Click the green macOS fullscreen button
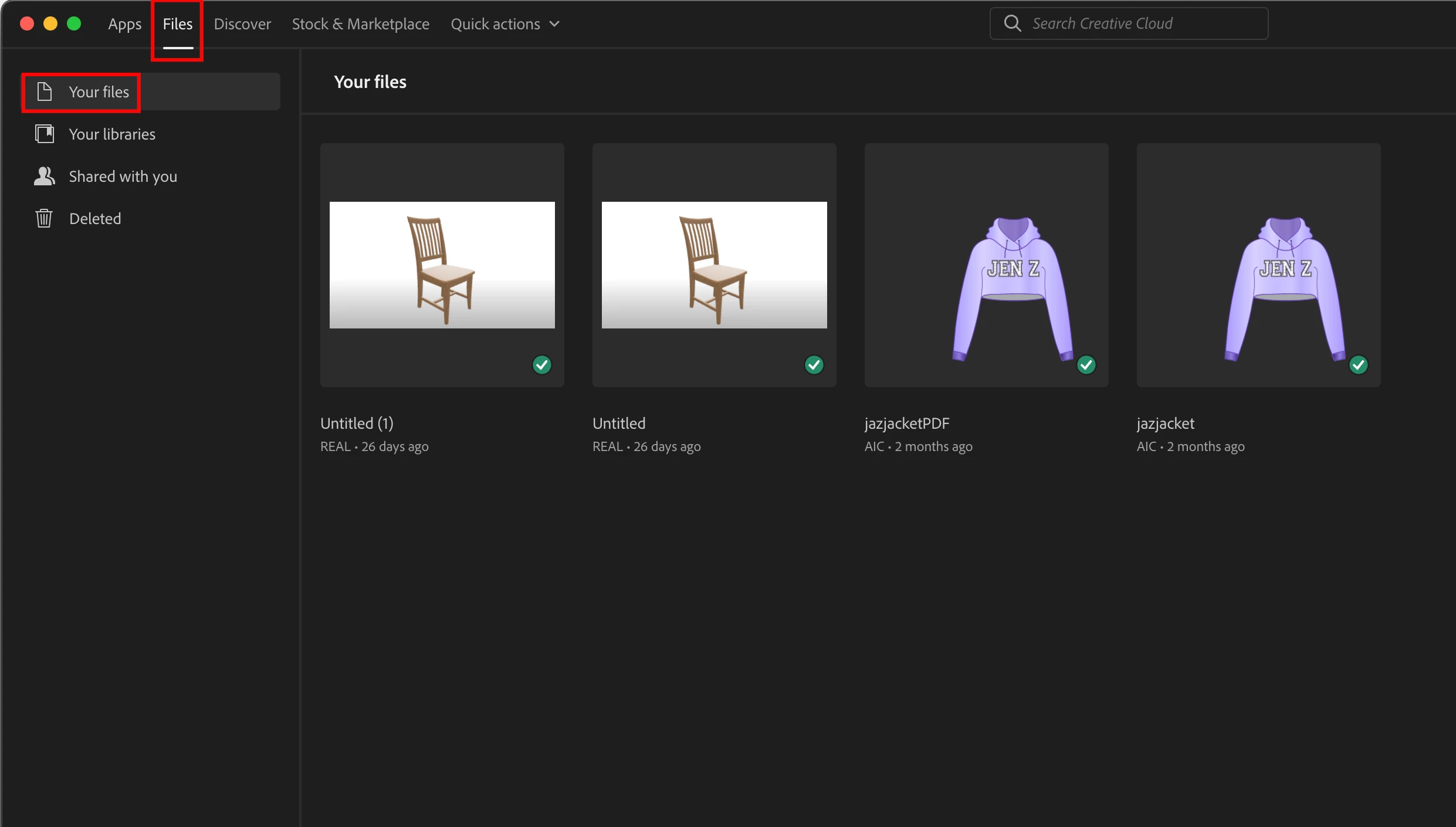 [74, 23]
